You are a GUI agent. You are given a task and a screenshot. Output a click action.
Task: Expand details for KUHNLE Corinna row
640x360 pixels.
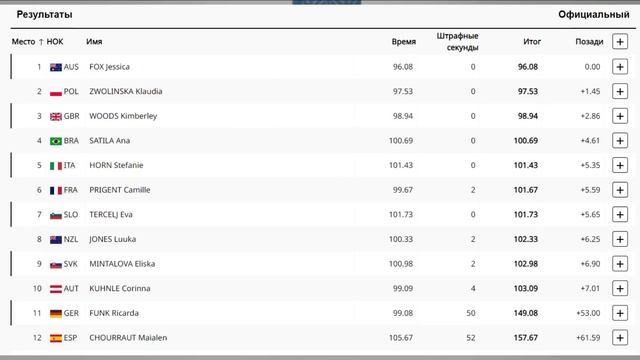(x=620, y=289)
